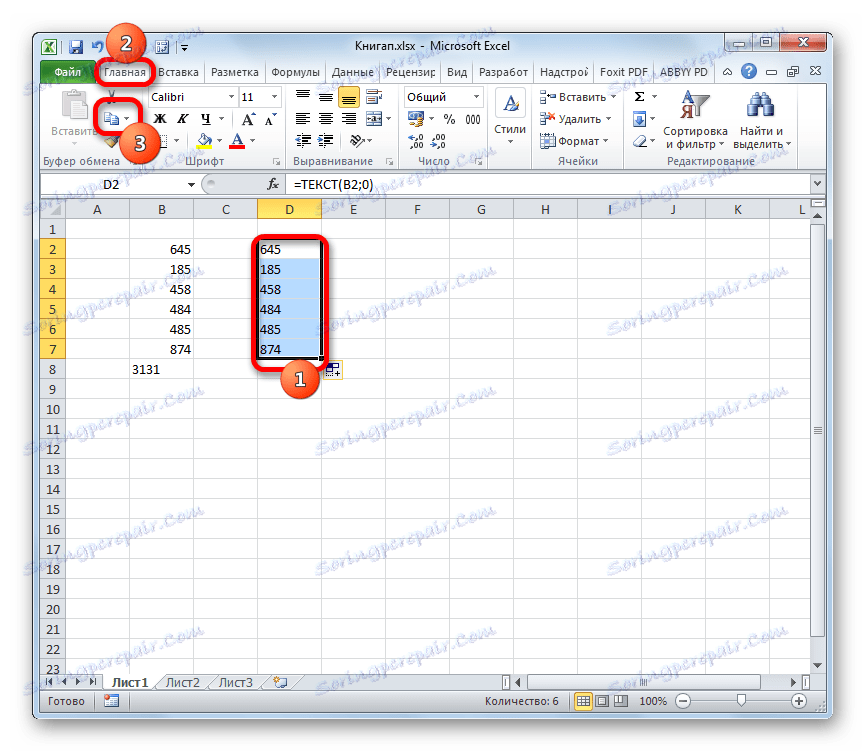This screenshot has width=866, height=752.
Task: Click the zoom slider handle
Action: coord(741,701)
